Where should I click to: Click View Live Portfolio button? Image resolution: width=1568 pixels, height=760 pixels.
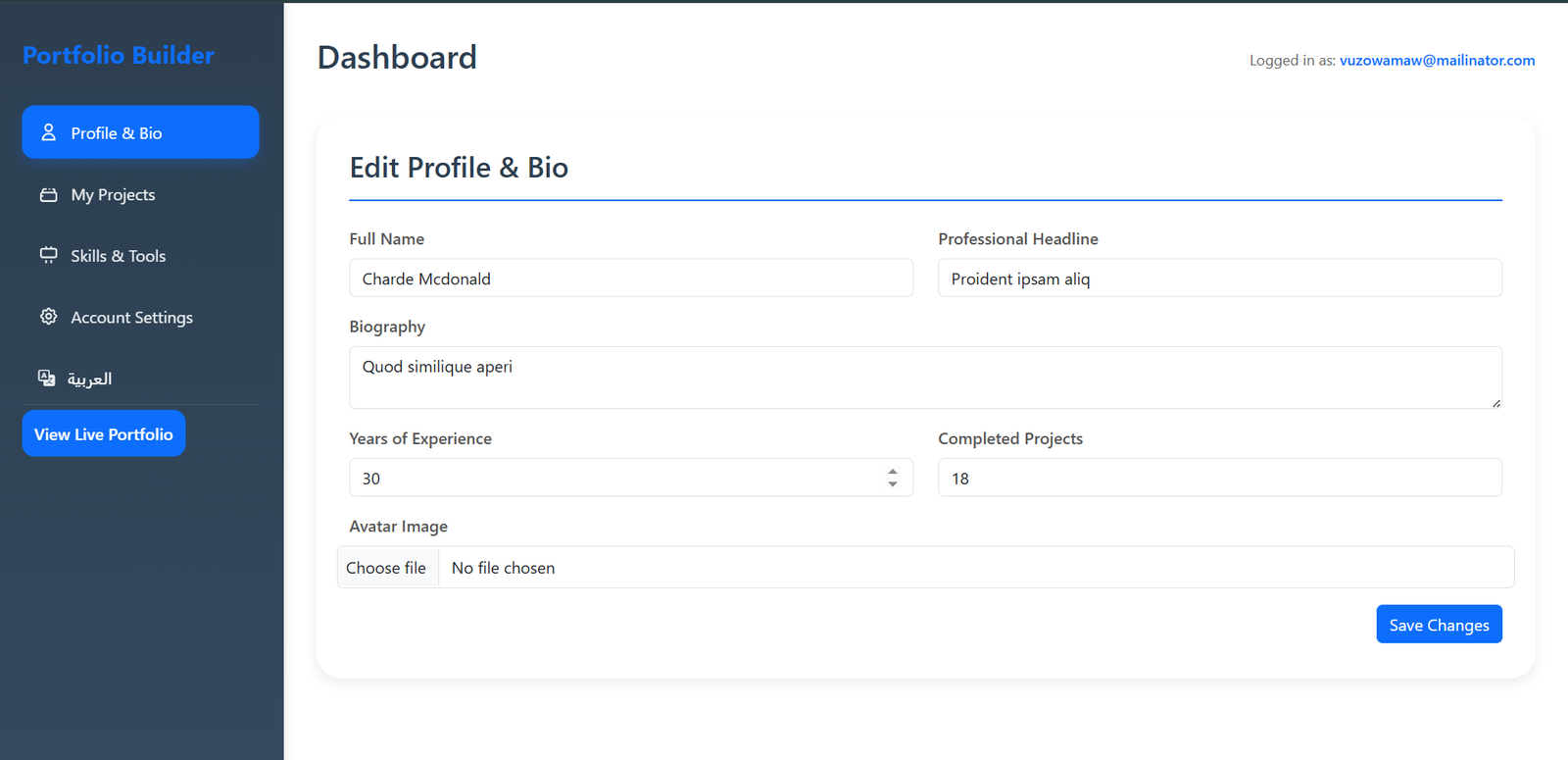(104, 433)
